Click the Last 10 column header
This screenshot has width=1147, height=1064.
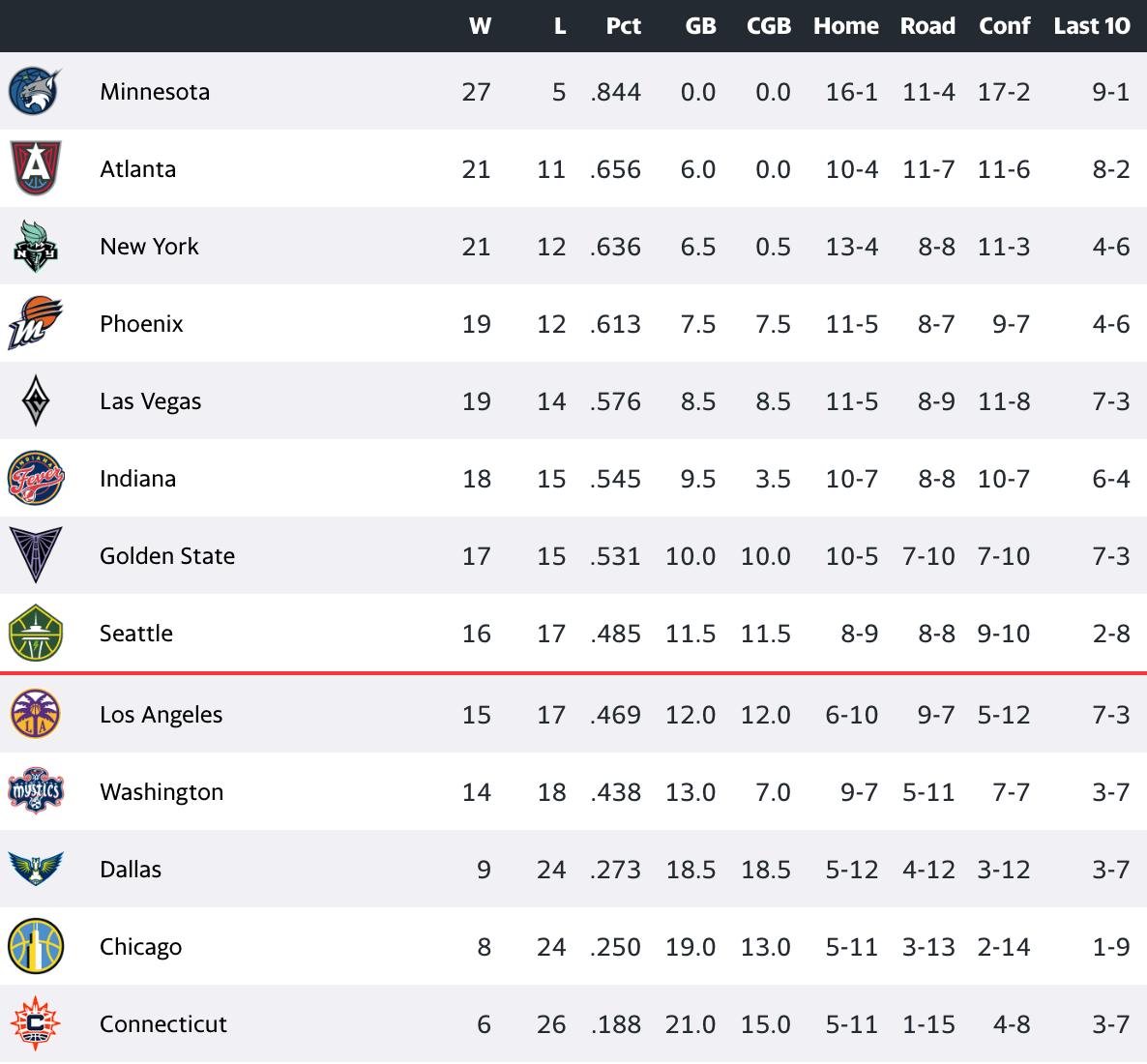tap(1092, 26)
